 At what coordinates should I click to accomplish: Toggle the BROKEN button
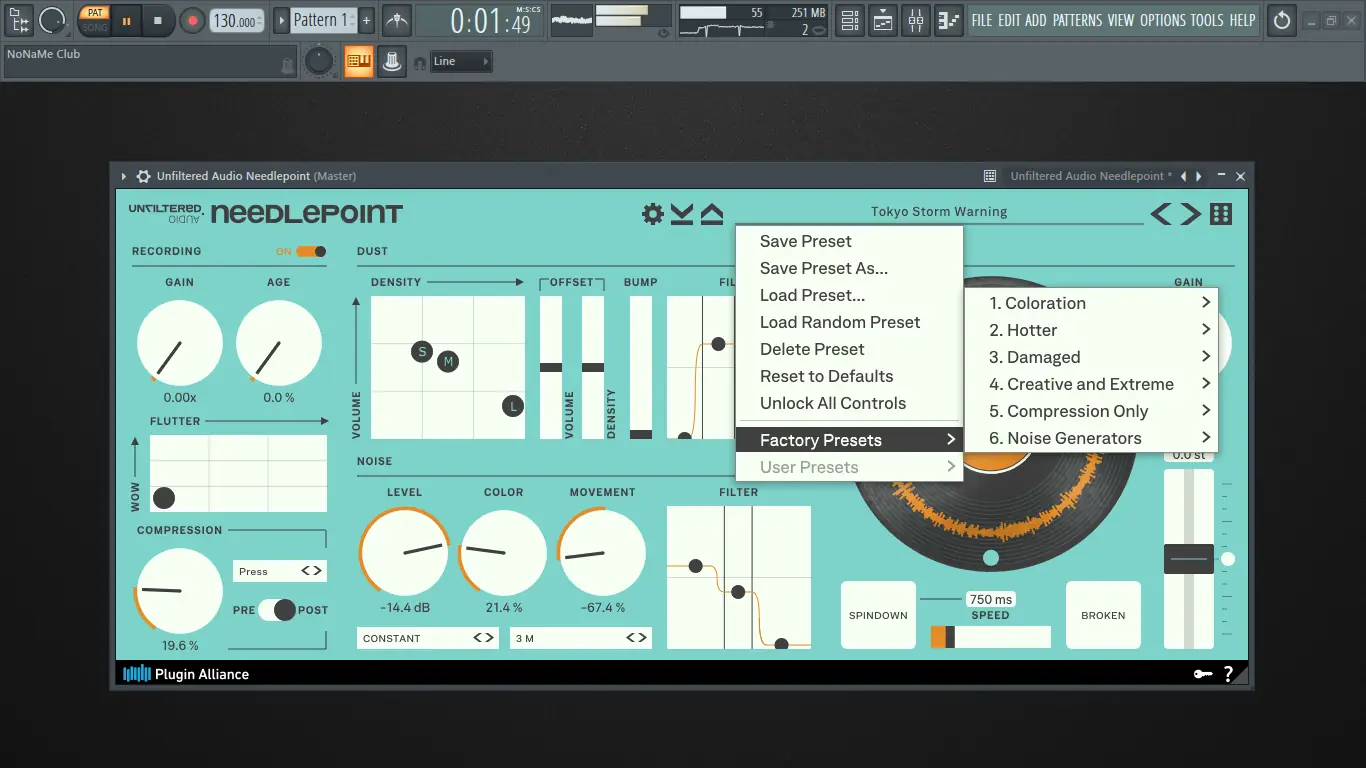[1103, 615]
